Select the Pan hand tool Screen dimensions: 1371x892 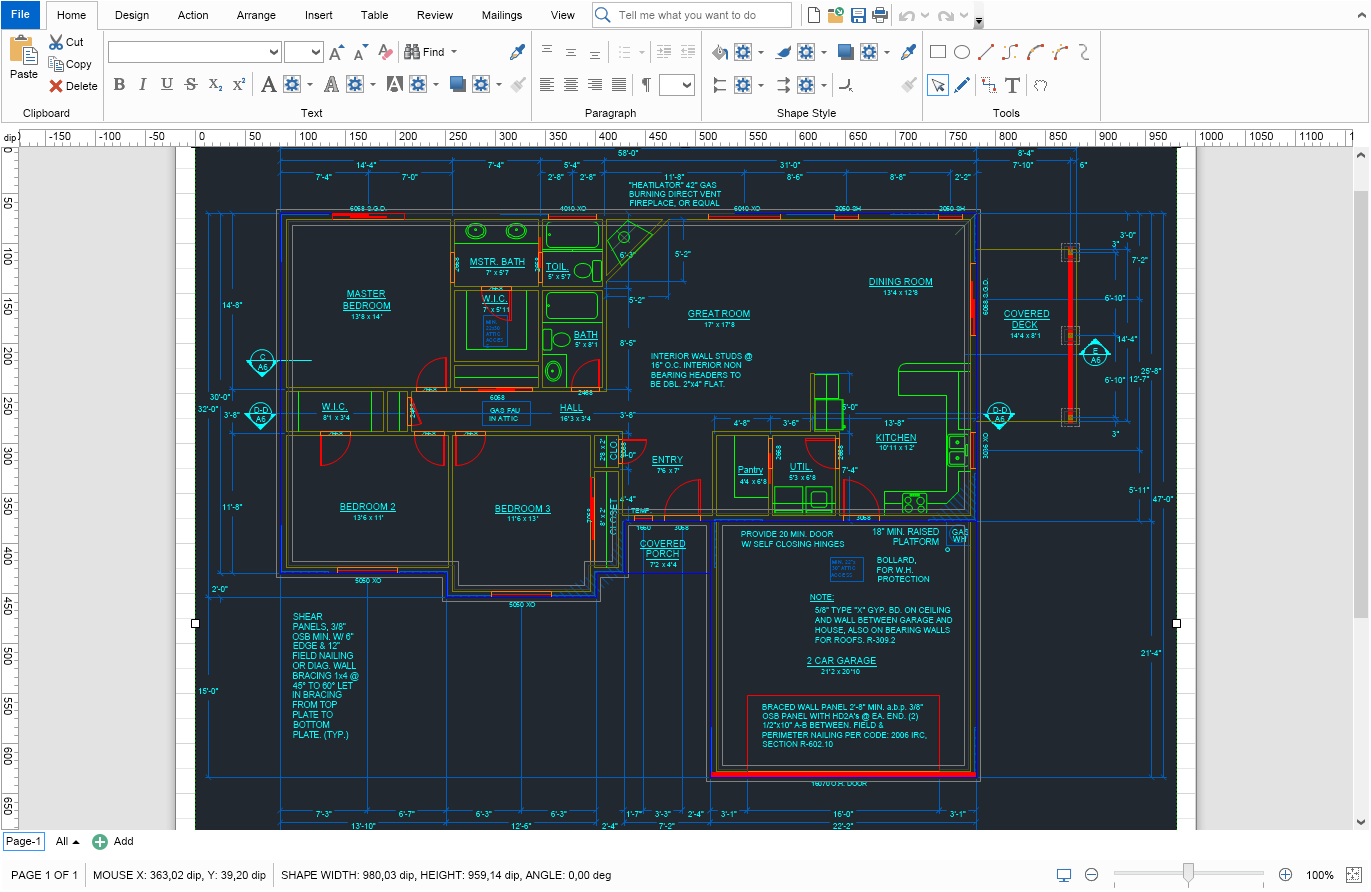[1040, 85]
